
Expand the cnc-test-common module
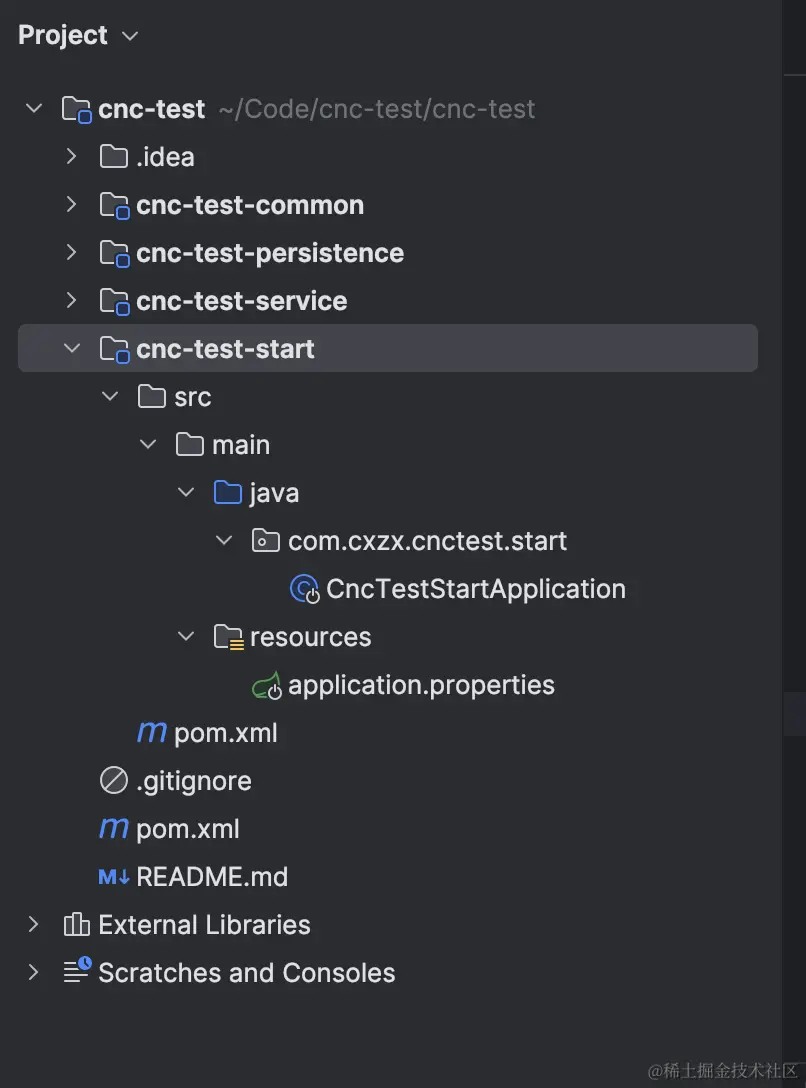[71, 205]
